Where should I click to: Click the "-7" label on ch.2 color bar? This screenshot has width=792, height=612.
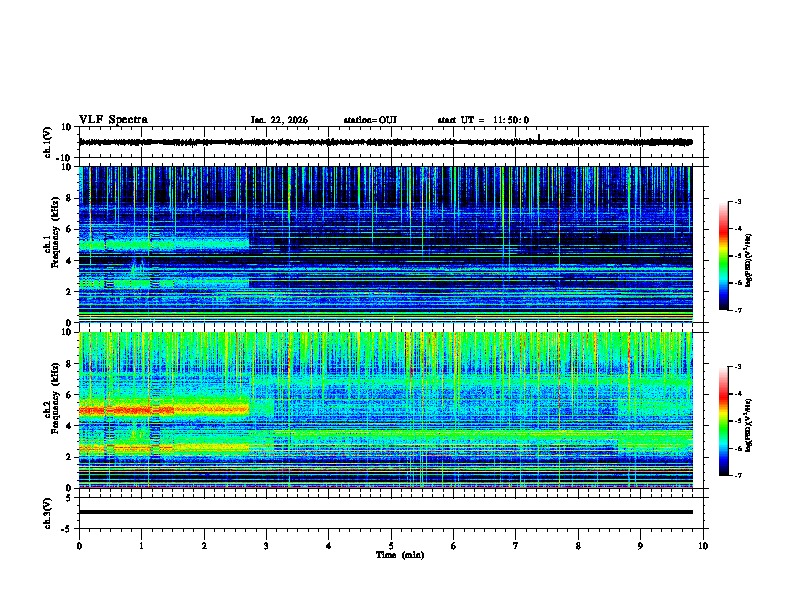pyautogui.click(x=737, y=475)
